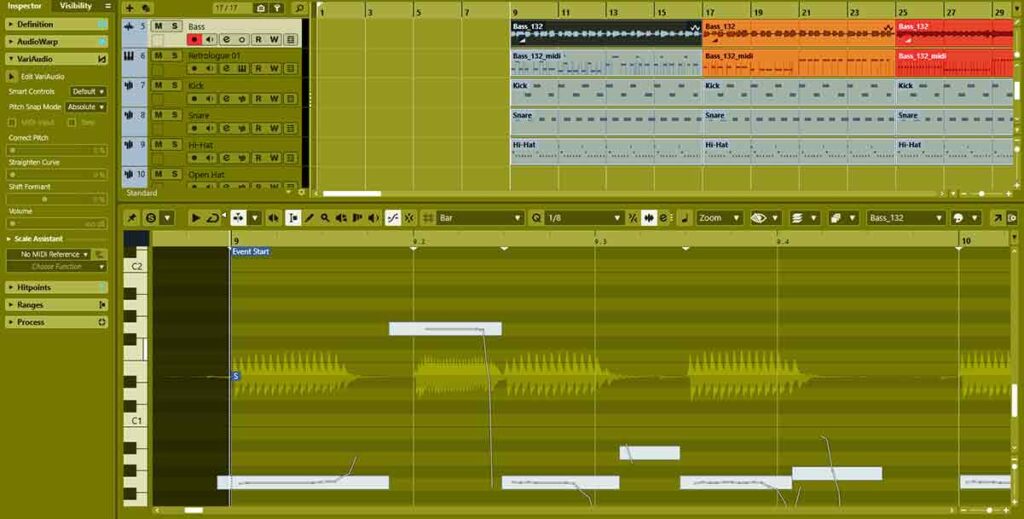Screen dimensions: 1024x519
Task: Open track list settings gear
Action: click(x=301, y=193)
